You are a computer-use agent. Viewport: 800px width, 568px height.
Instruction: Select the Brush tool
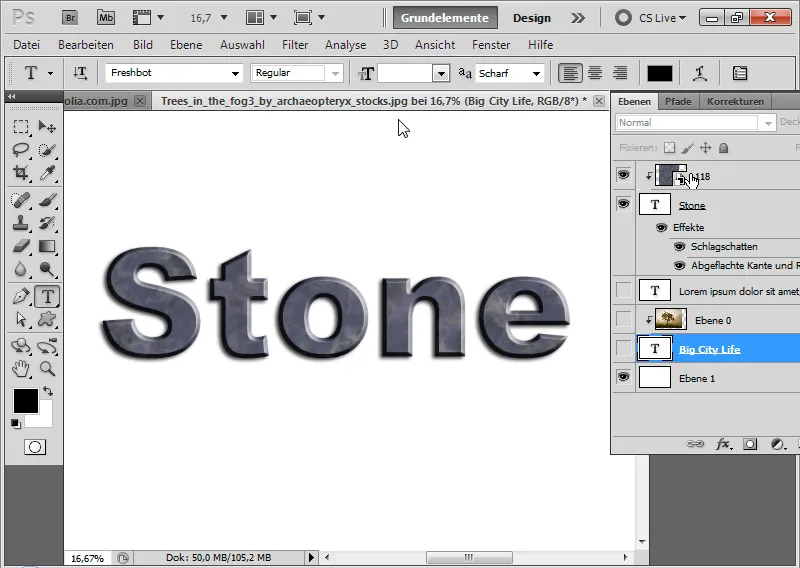[47, 200]
